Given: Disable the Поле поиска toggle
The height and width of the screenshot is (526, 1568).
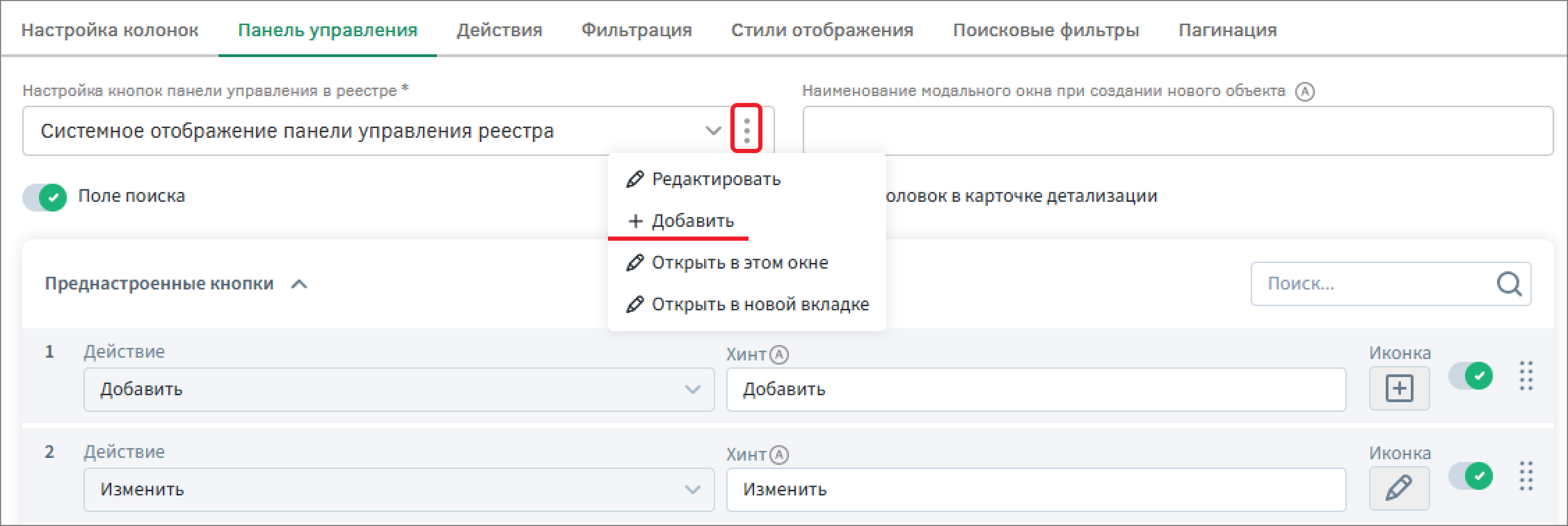Looking at the screenshot, I should (45, 198).
